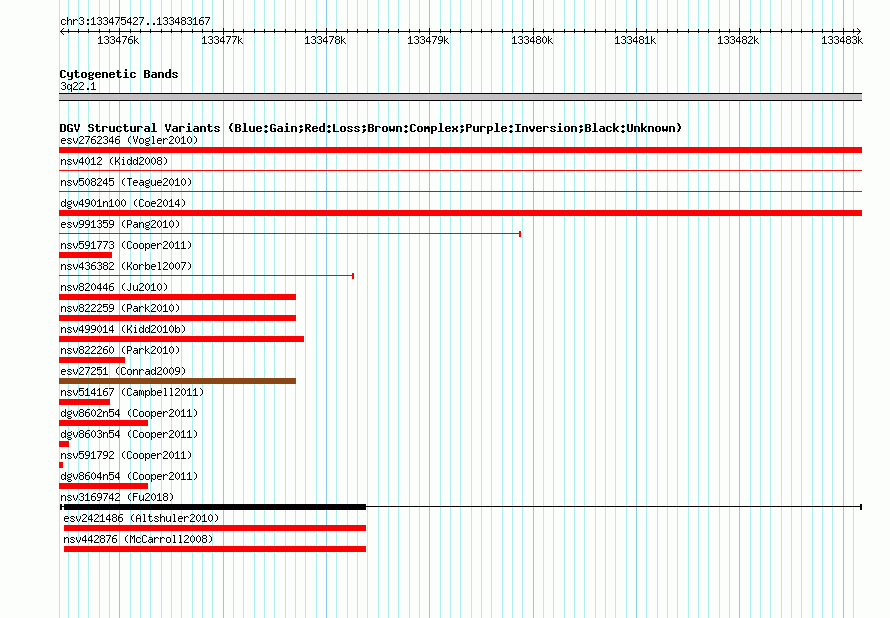Viewport: 890px width, 618px height.
Task: Click the 133476k ruler label
Action: coord(118,40)
